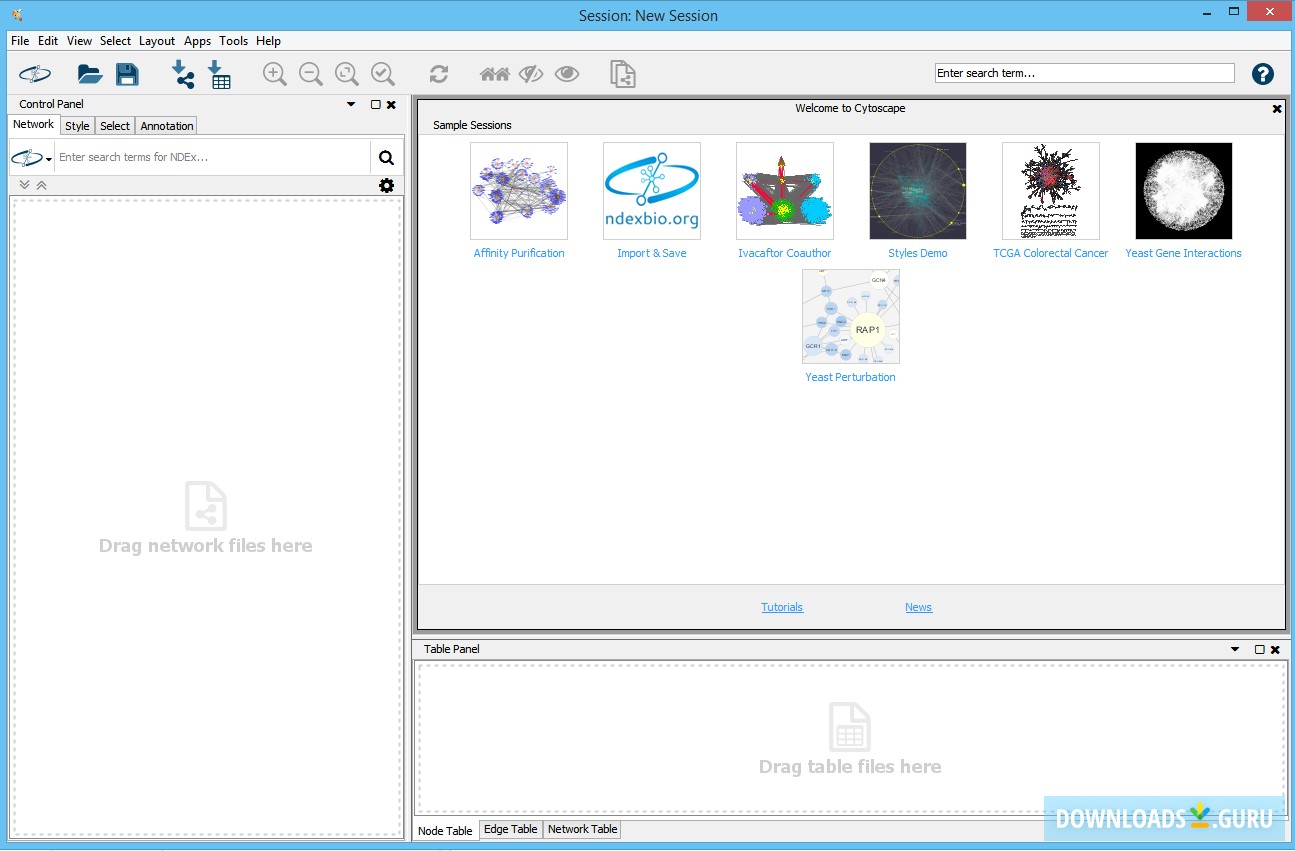Open the Layout menu
The width and height of the screenshot is (1295, 851).
click(157, 41)
